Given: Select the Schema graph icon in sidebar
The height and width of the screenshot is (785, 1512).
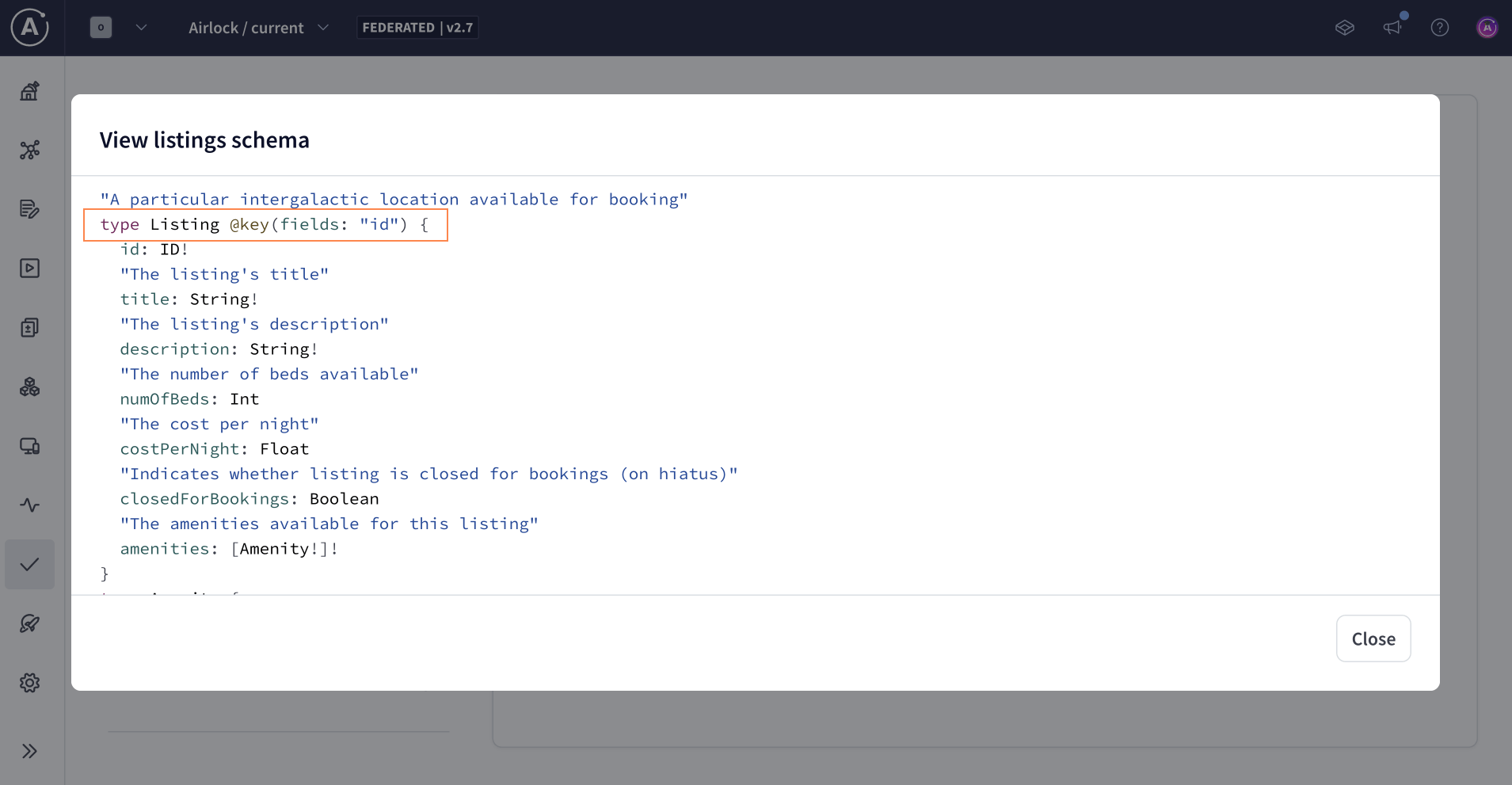Looking at the screenshot, I should [x=29, y=150].
